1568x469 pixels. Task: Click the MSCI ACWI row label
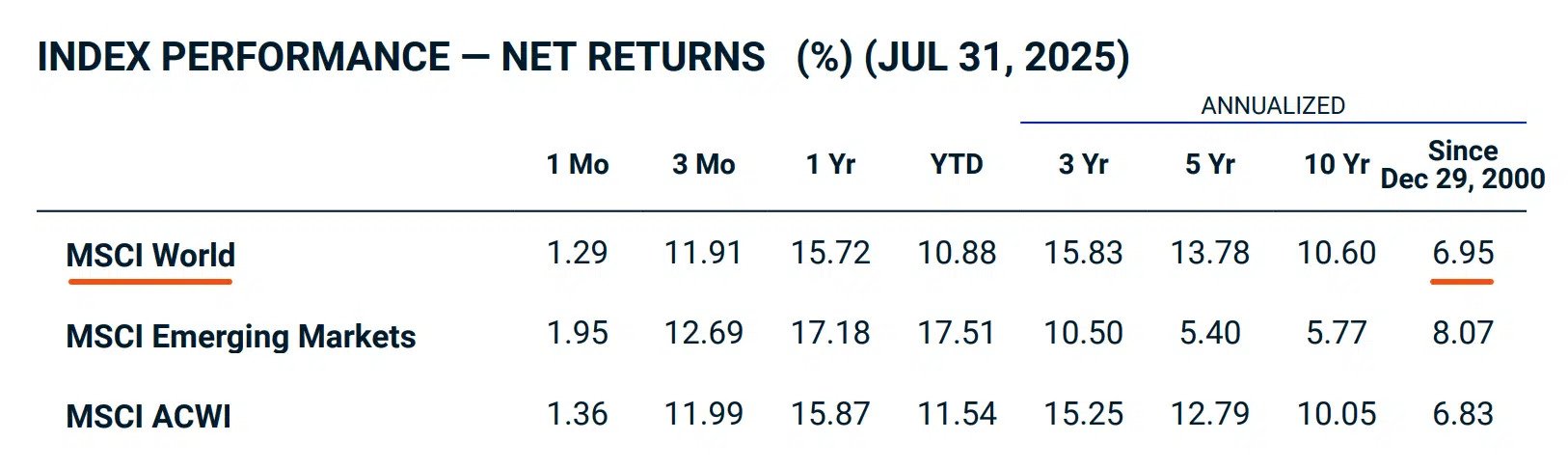pyautogui.click(x=149, y=417)
